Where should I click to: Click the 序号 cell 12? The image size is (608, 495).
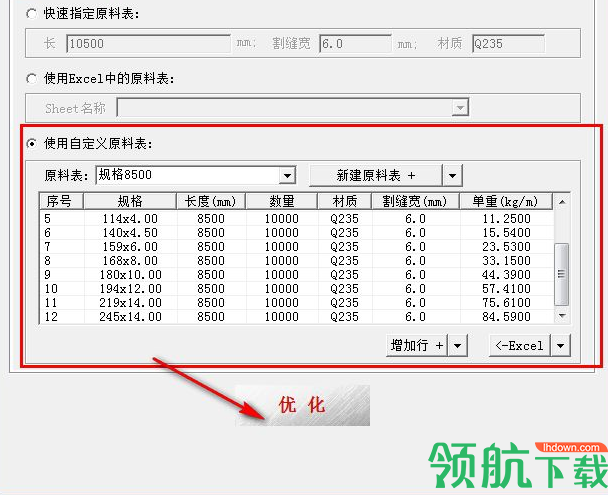click(62, 316)
